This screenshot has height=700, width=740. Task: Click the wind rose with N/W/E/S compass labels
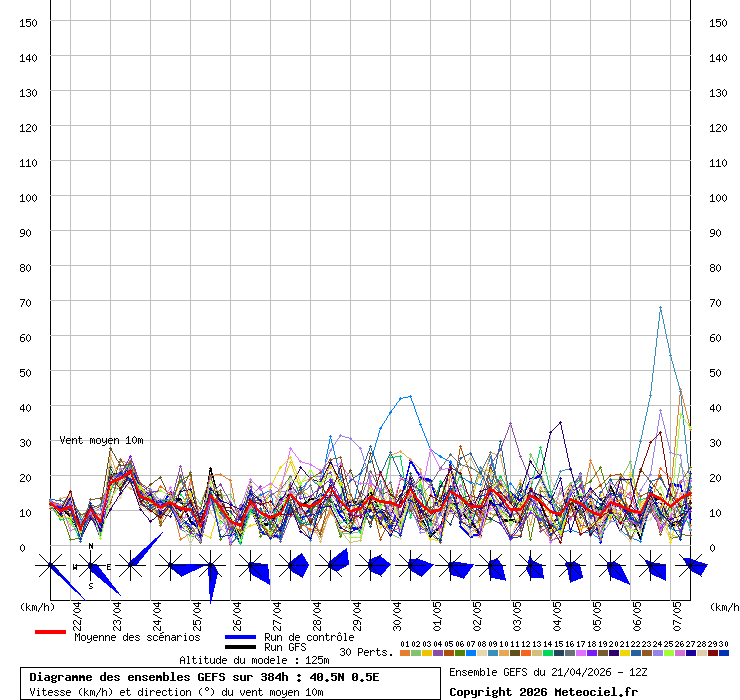point(91,567)
